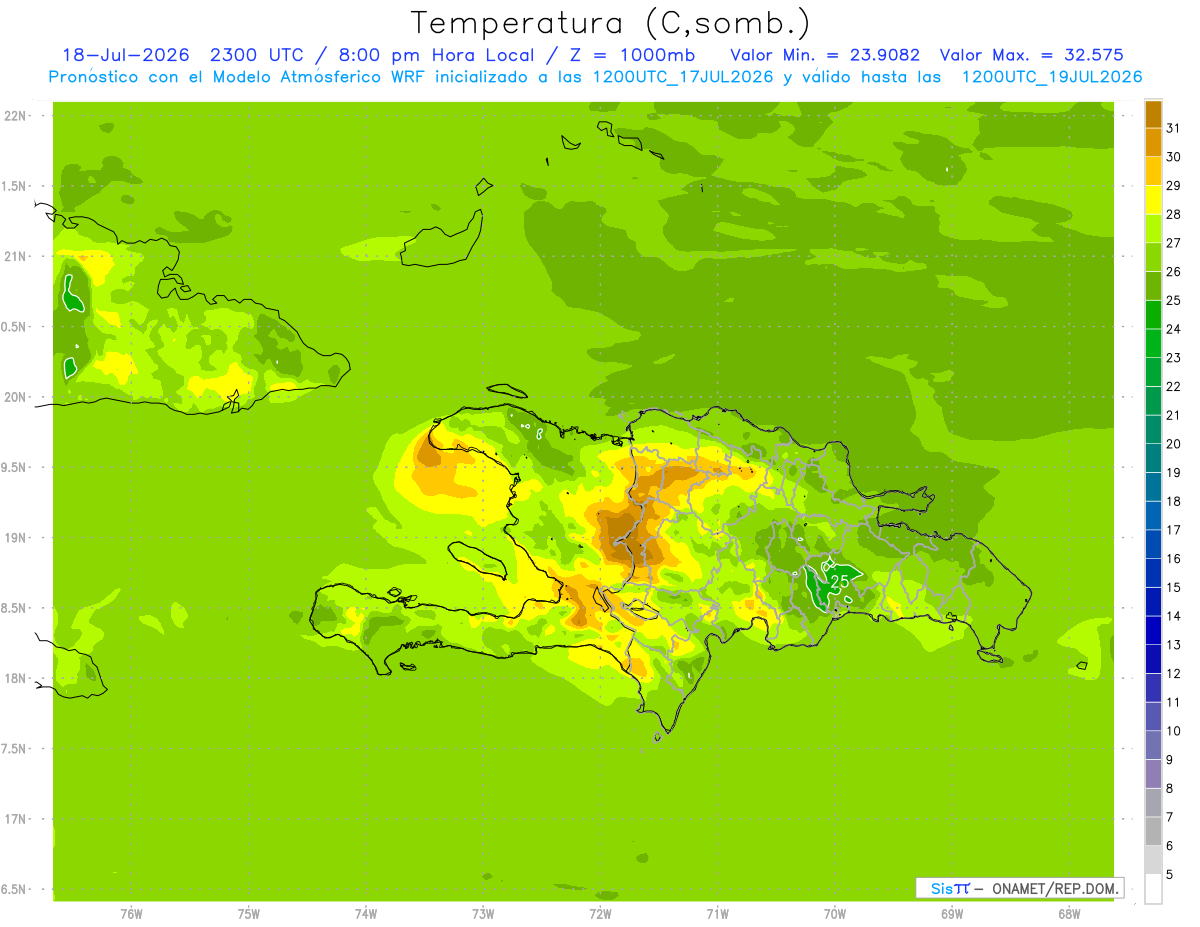Click the latitude axis label "6.5N"
The image size is (1200, 927).
[x=15, y=889]
